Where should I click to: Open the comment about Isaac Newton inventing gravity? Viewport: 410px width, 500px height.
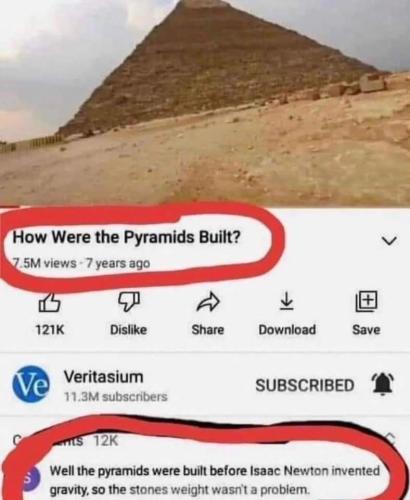[215, 480]
